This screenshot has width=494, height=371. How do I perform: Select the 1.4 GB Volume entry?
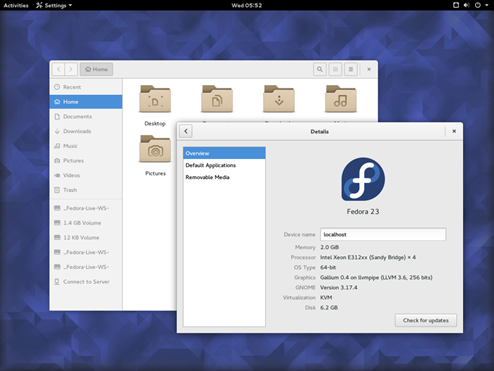(86, 223)
